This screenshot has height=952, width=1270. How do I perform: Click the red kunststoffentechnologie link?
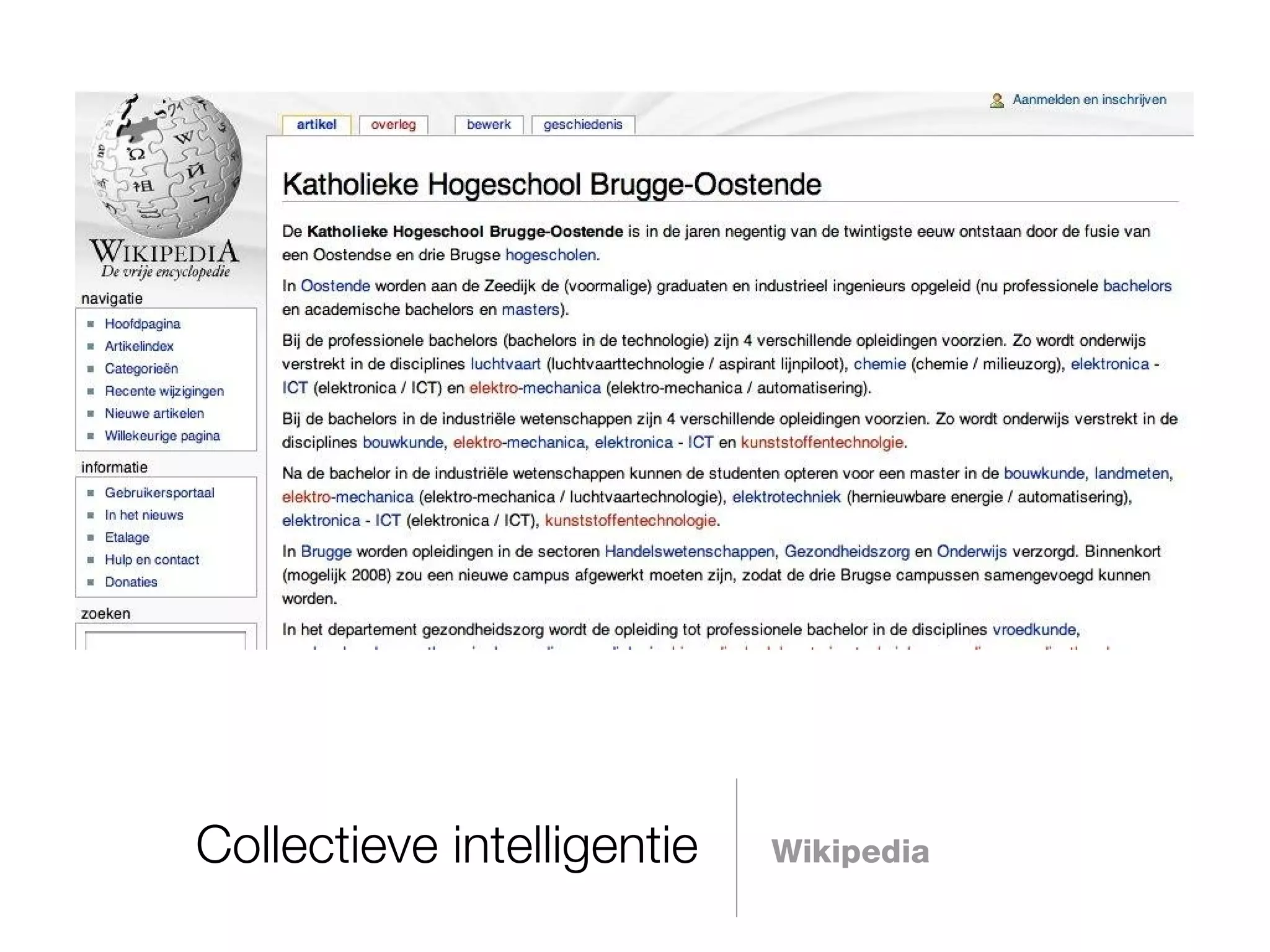tap(631, 521)
